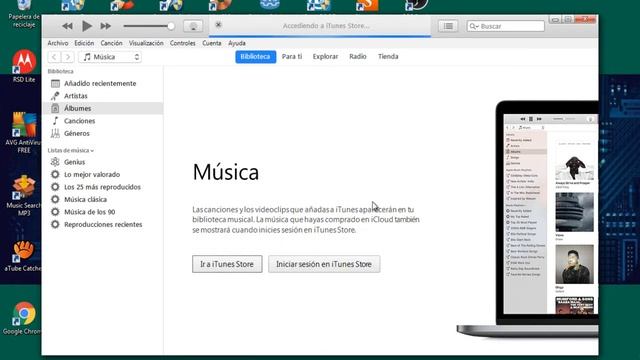Open the search magnifier options icon
Screen dimensions: 640x360
coord(474,26)
